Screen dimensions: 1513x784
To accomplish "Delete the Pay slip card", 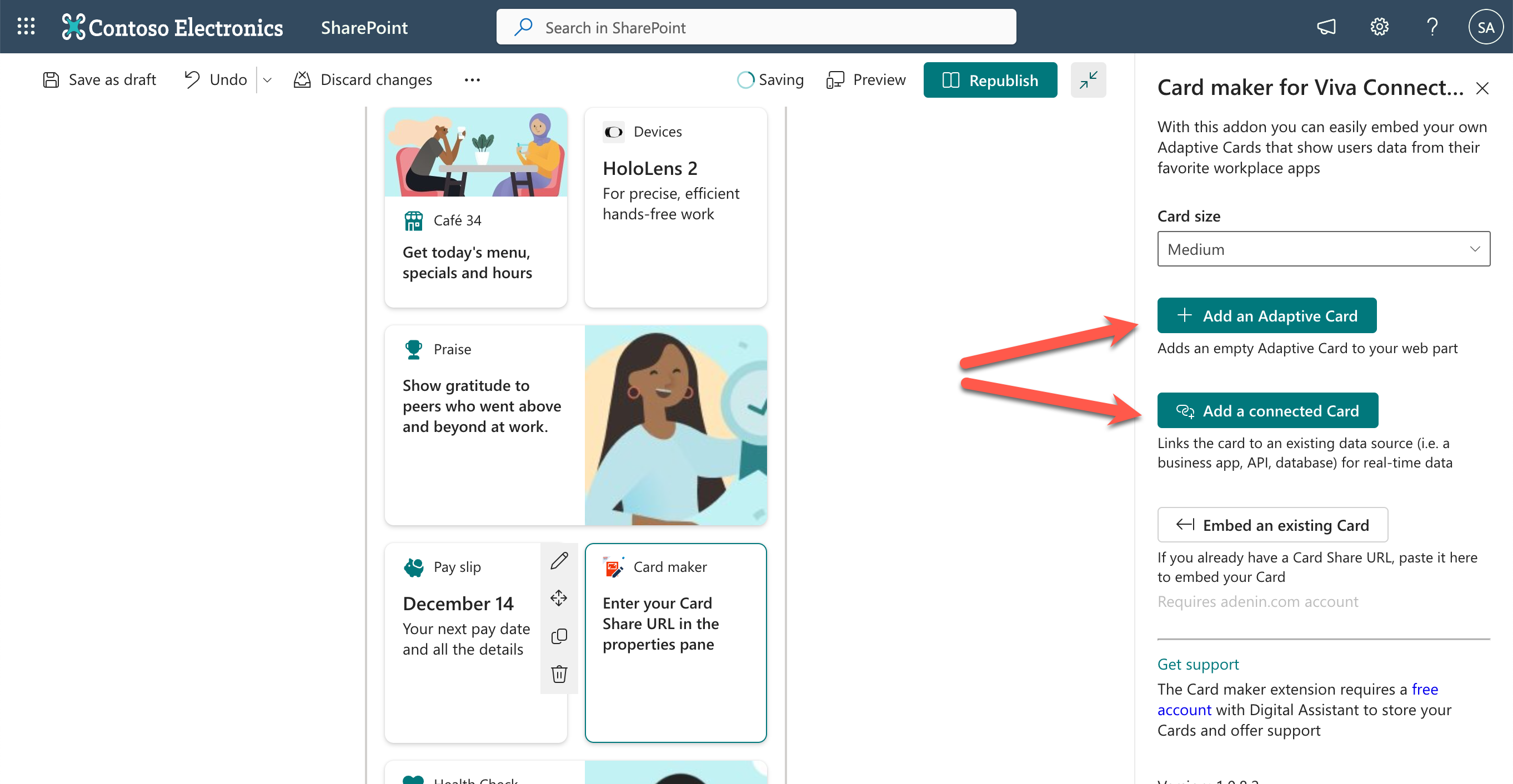I will point(559,674).
